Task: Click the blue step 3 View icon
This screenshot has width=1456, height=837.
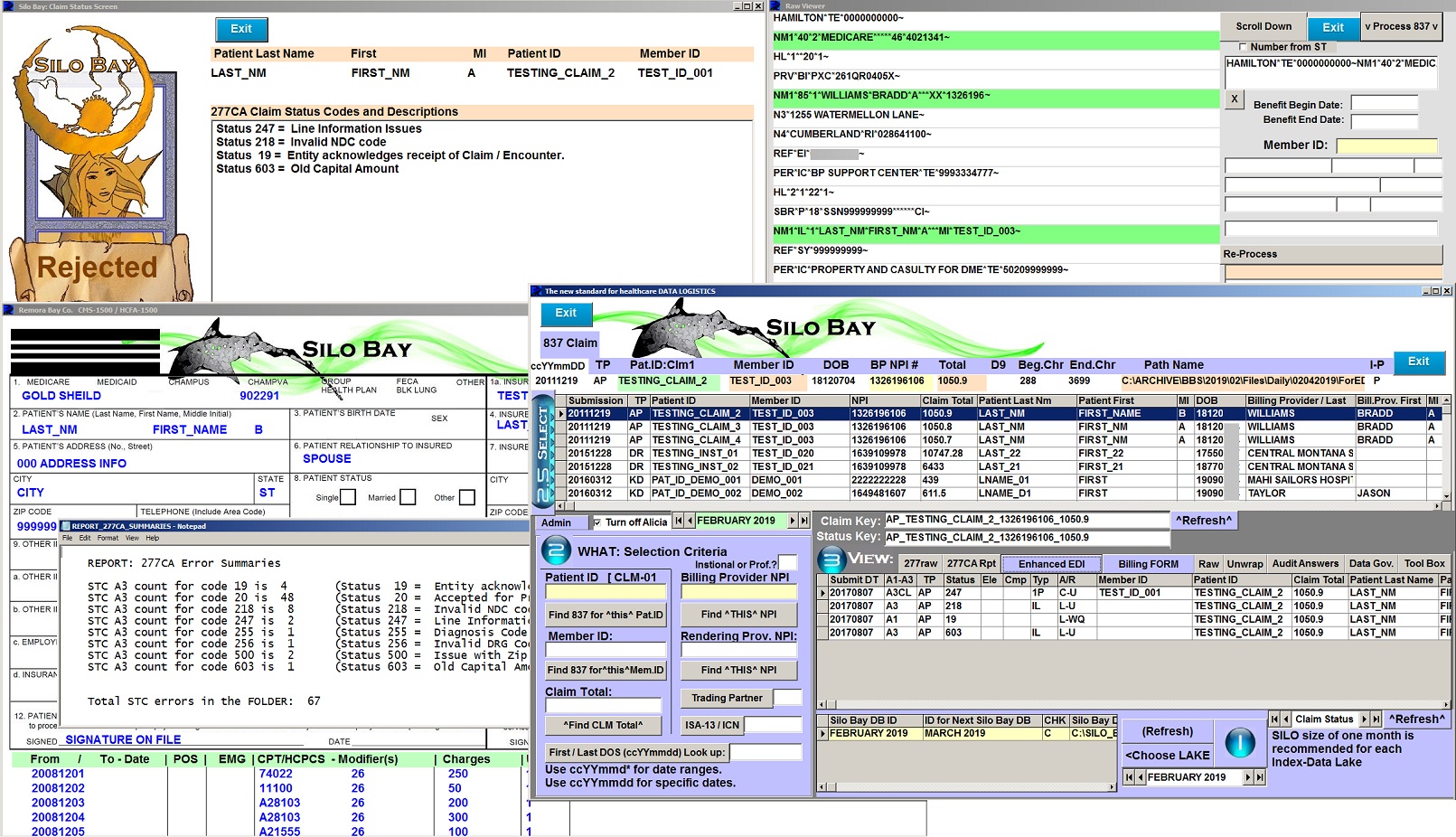Action: click(831, 560)
